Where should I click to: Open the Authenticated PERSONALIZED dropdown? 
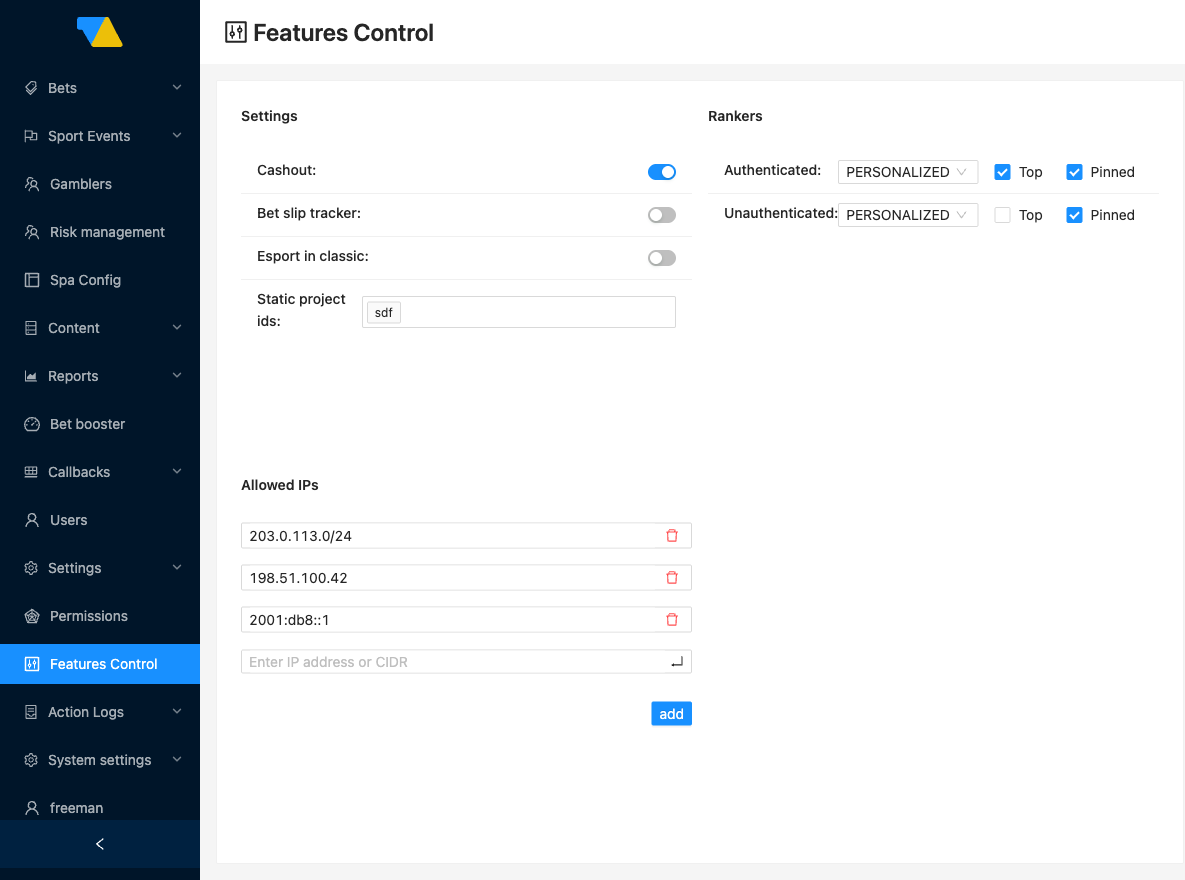[x=908, y=172]
